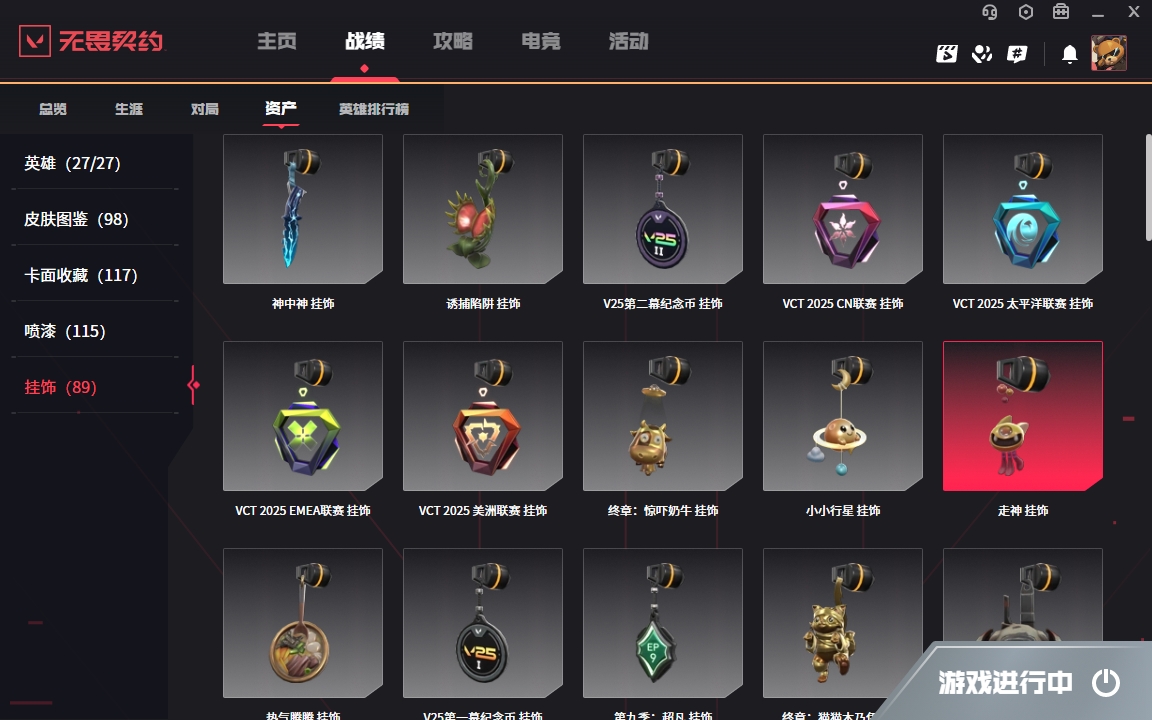This screenshot has height=720, width=1152.
Task: Select the 英雄排行榜 sub-tab
Action: [x=374, y=109]
